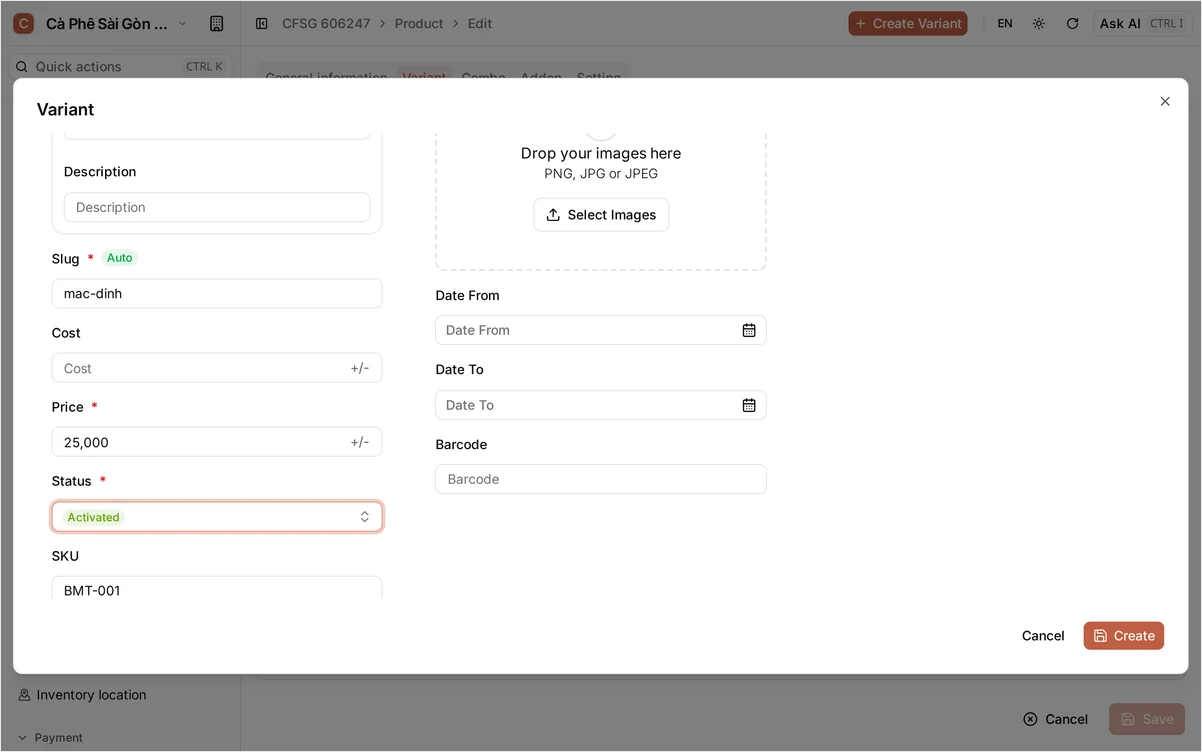This screenshot has height=752, width=1202.
Task: Click the drop images upload area
Action: [x=601, y=200]
